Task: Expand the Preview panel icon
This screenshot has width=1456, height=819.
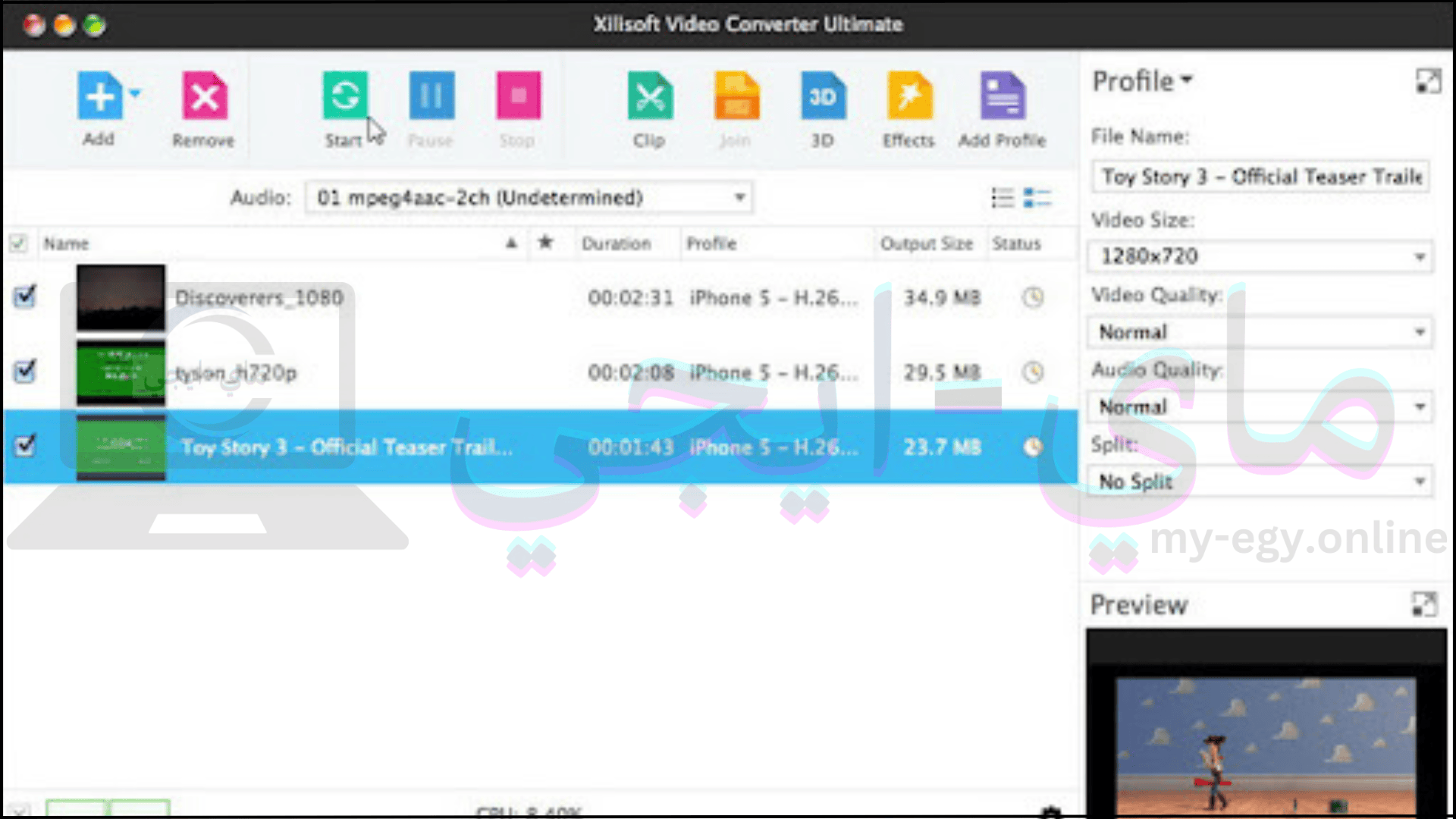Action: (x=1424, y=604)
